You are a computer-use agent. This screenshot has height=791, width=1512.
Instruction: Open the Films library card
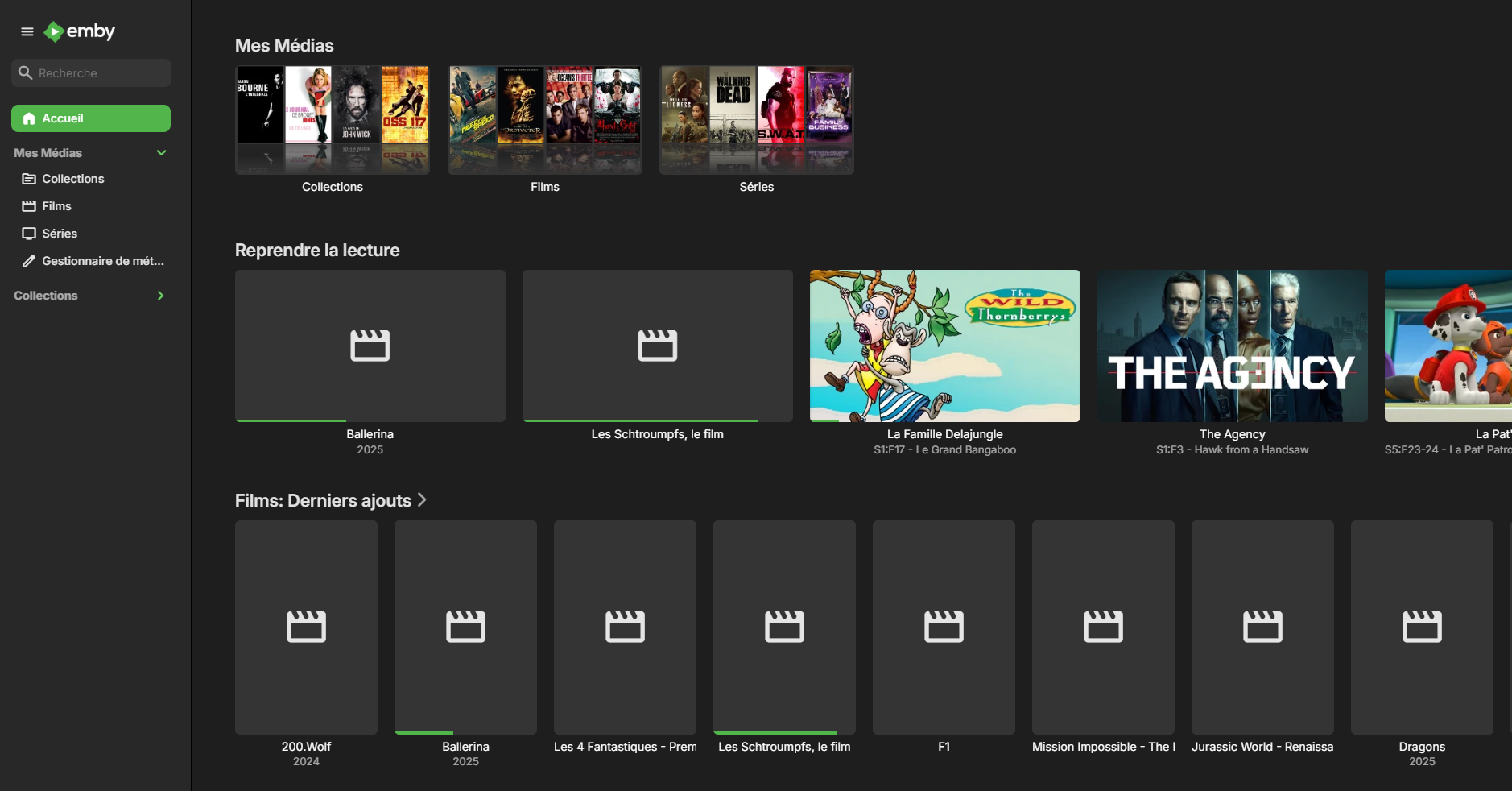click(545, 120)
